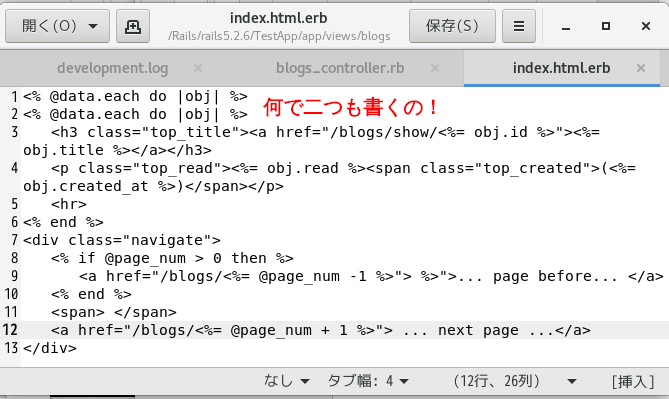
Task: Close the index.html.erb tab
Action: click(641, 68)
